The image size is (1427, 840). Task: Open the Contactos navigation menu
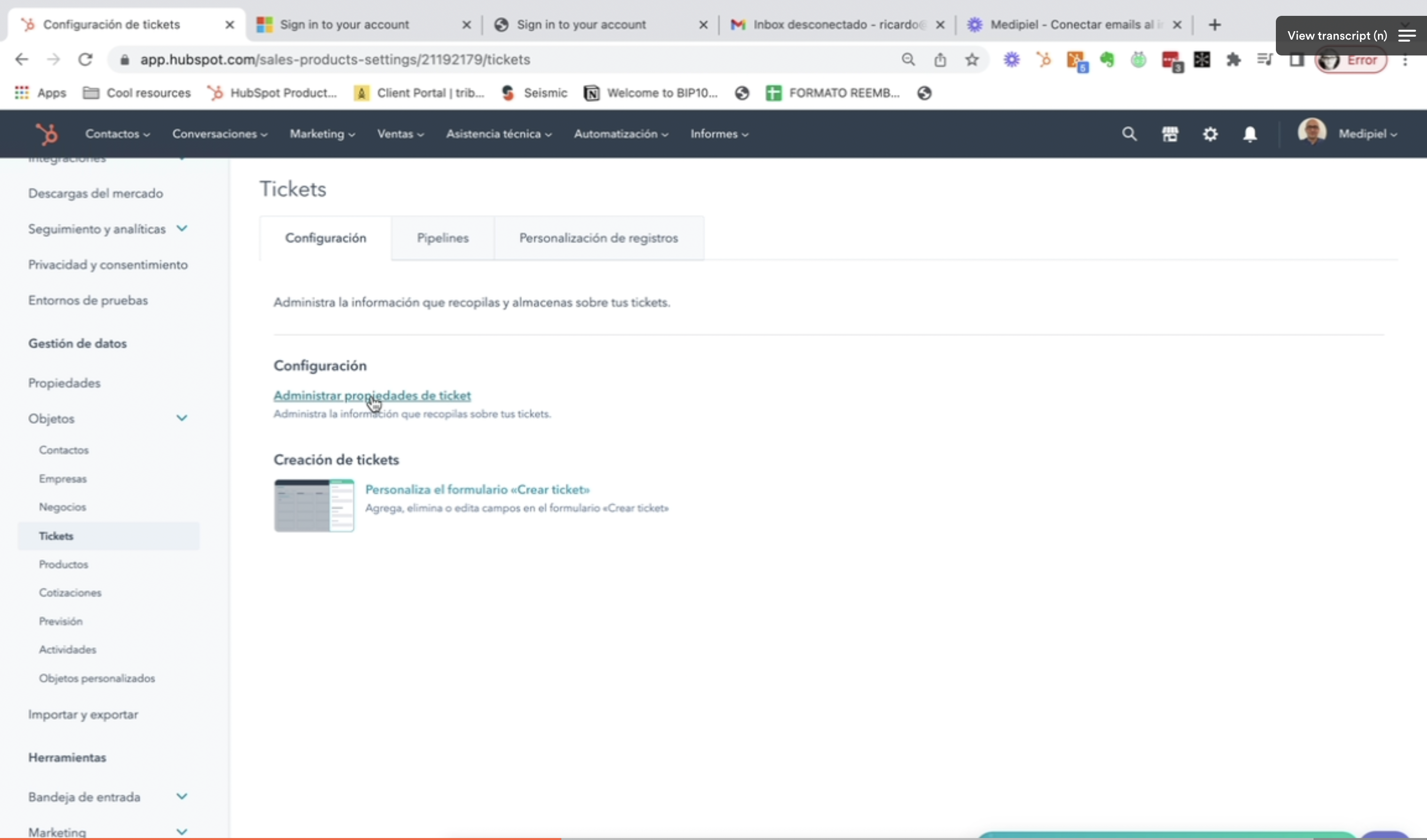pos(116,134)
